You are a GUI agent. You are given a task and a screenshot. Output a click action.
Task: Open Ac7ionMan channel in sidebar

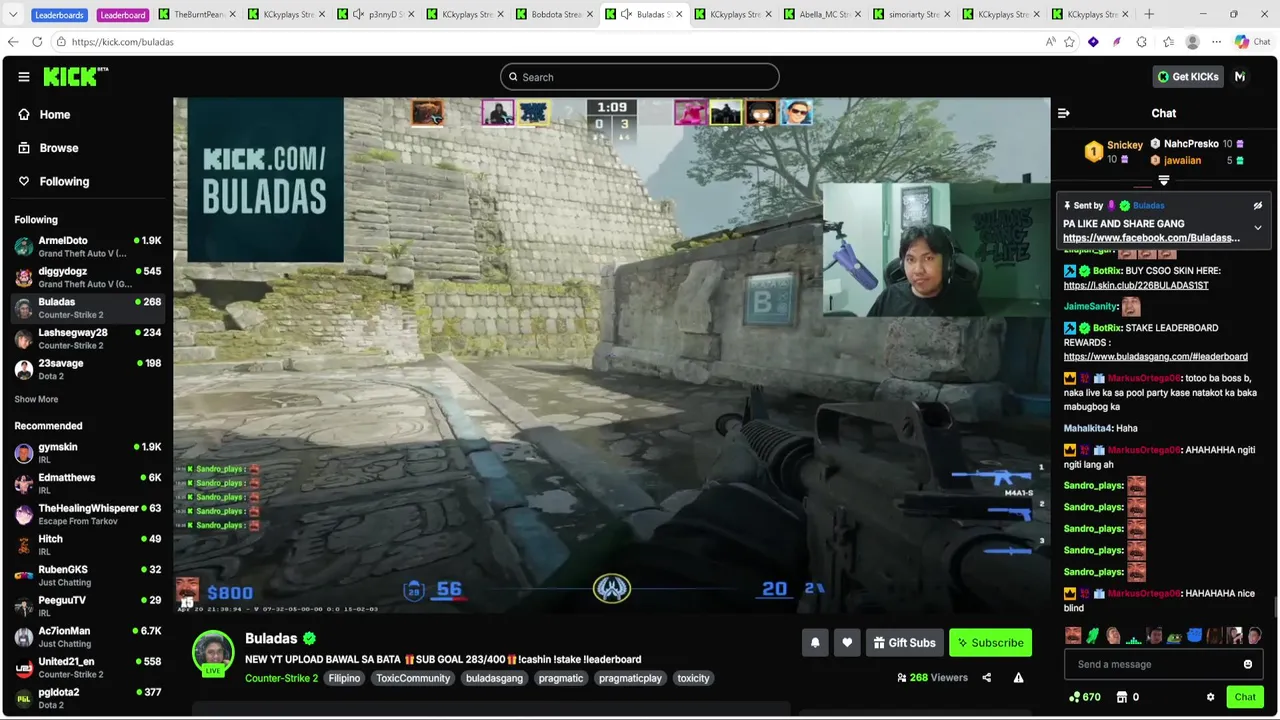[87, 637]
